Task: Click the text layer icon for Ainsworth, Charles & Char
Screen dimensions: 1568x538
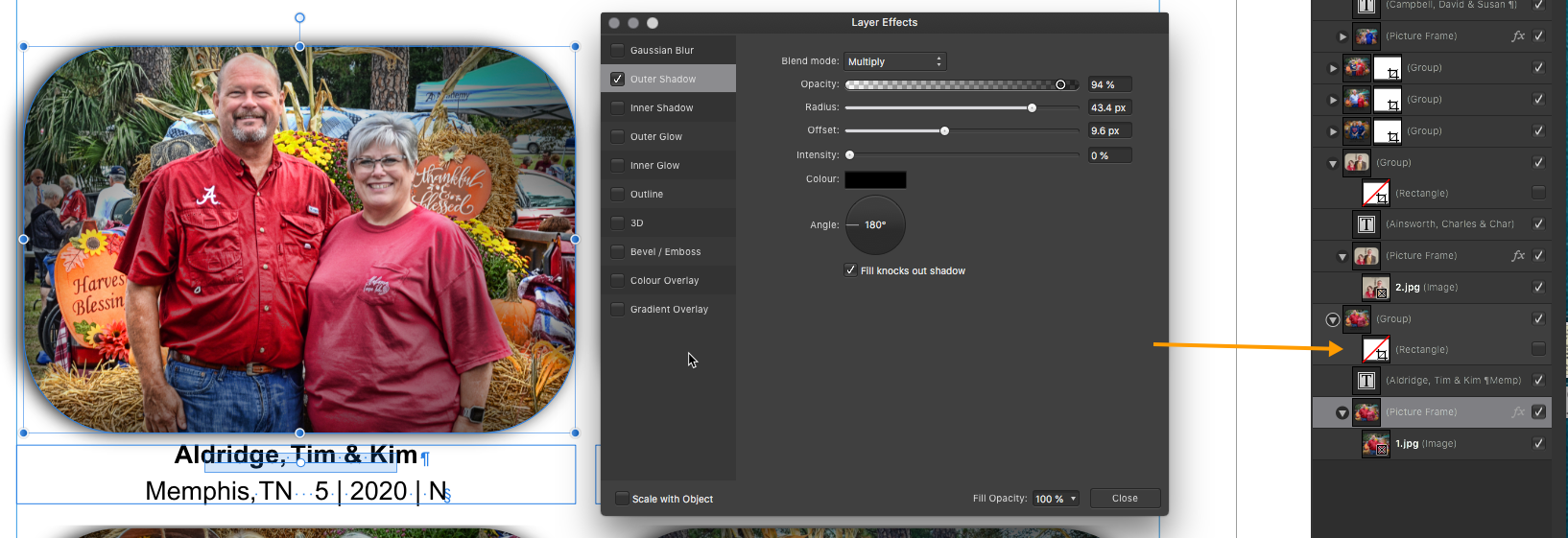Action: pyautogui.click(x=1366, y=224)
